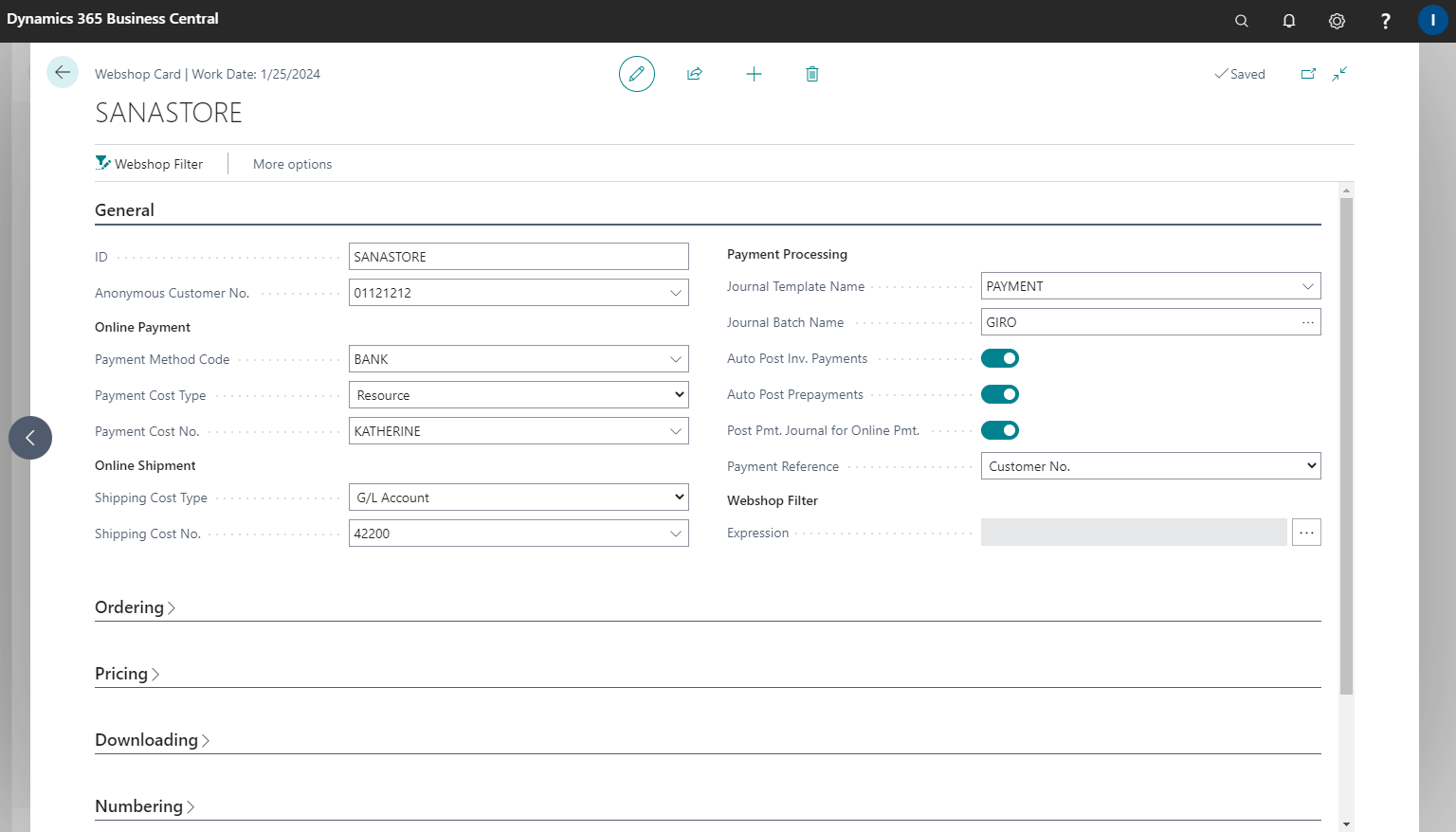Expand the Pricing section
This screenshot has width=1456, height=832.
[127, 674]
